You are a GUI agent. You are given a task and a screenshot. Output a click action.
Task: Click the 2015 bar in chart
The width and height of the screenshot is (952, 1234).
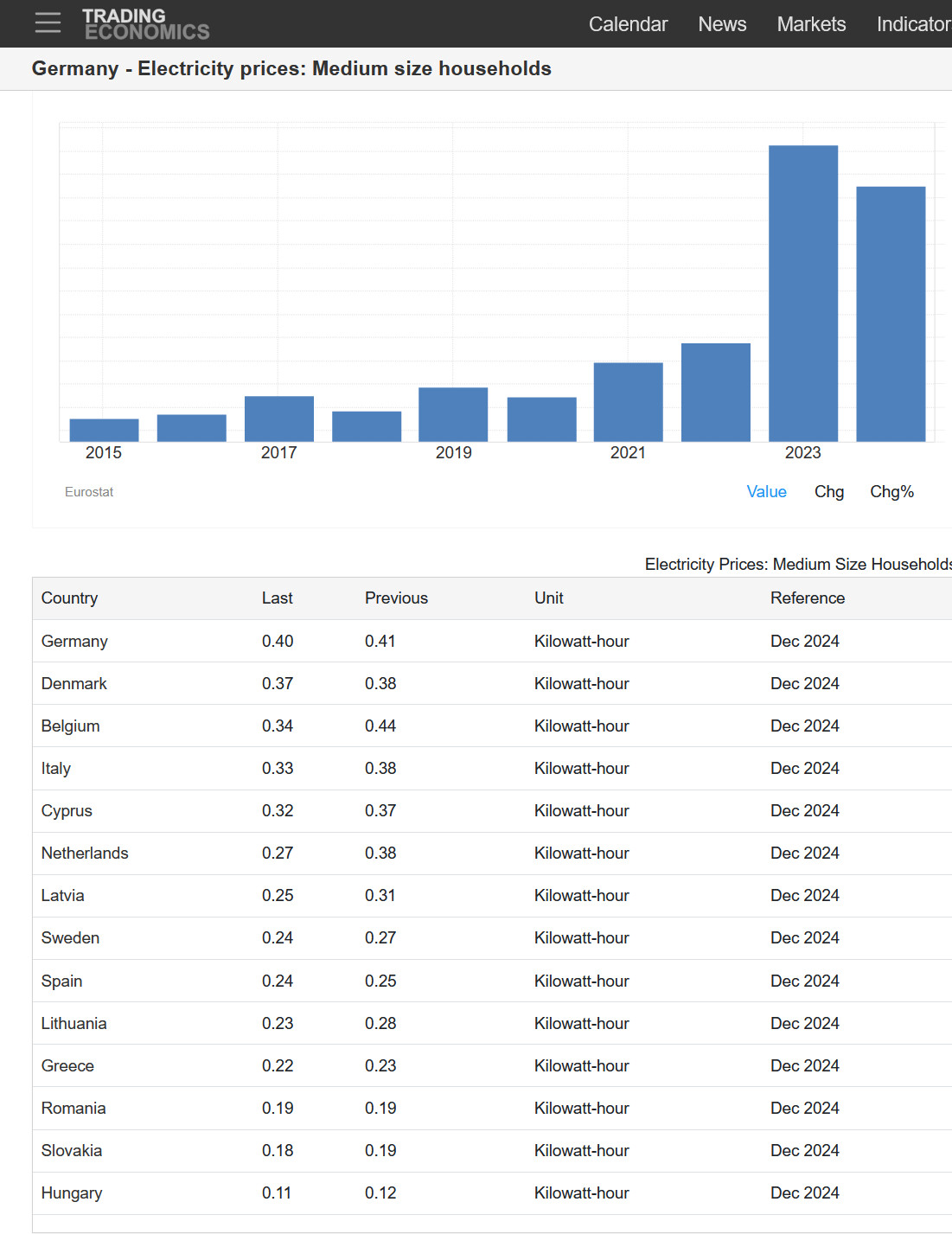(104, 430)
